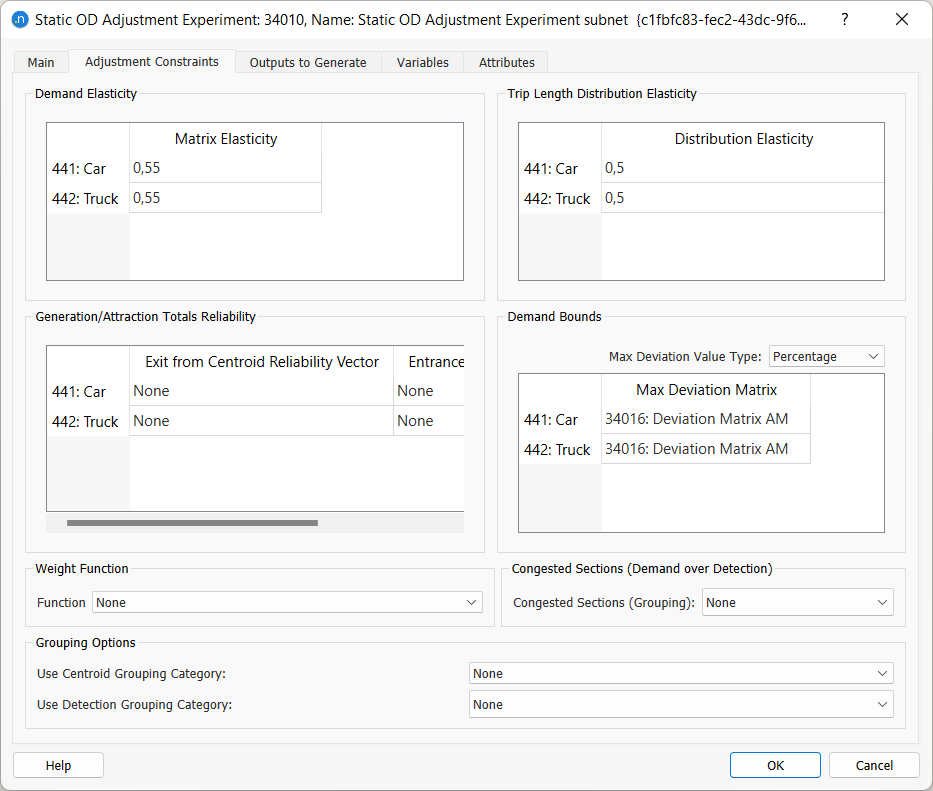Image resolution: width=933 pixels, height=791 pixels.
Task: Open Use Detection Grouping Category dropdown
Action: coord(680,705)
